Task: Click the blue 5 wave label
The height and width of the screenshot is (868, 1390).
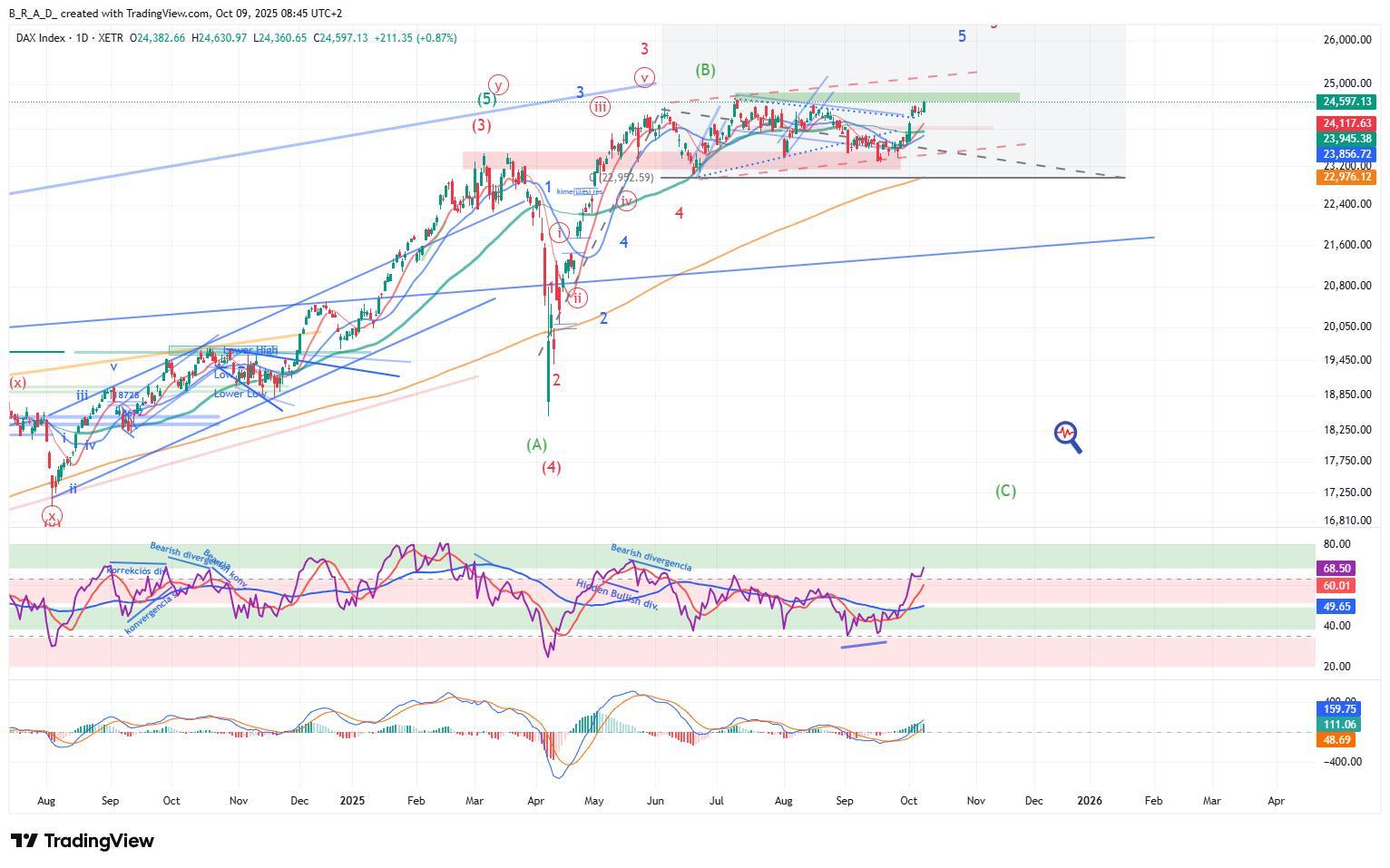Action: 962,36
